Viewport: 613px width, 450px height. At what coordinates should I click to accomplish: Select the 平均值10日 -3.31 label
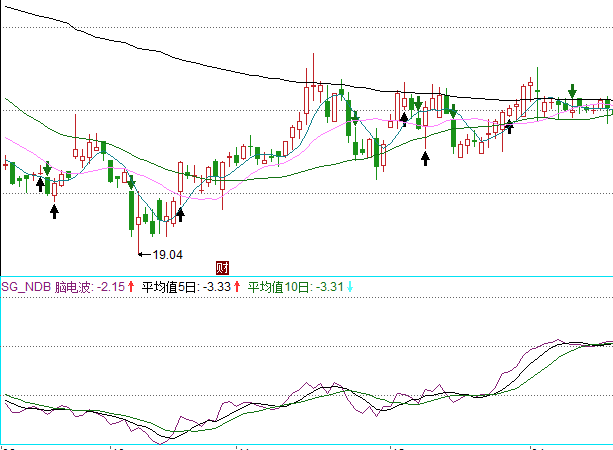[x=296, y=287]
